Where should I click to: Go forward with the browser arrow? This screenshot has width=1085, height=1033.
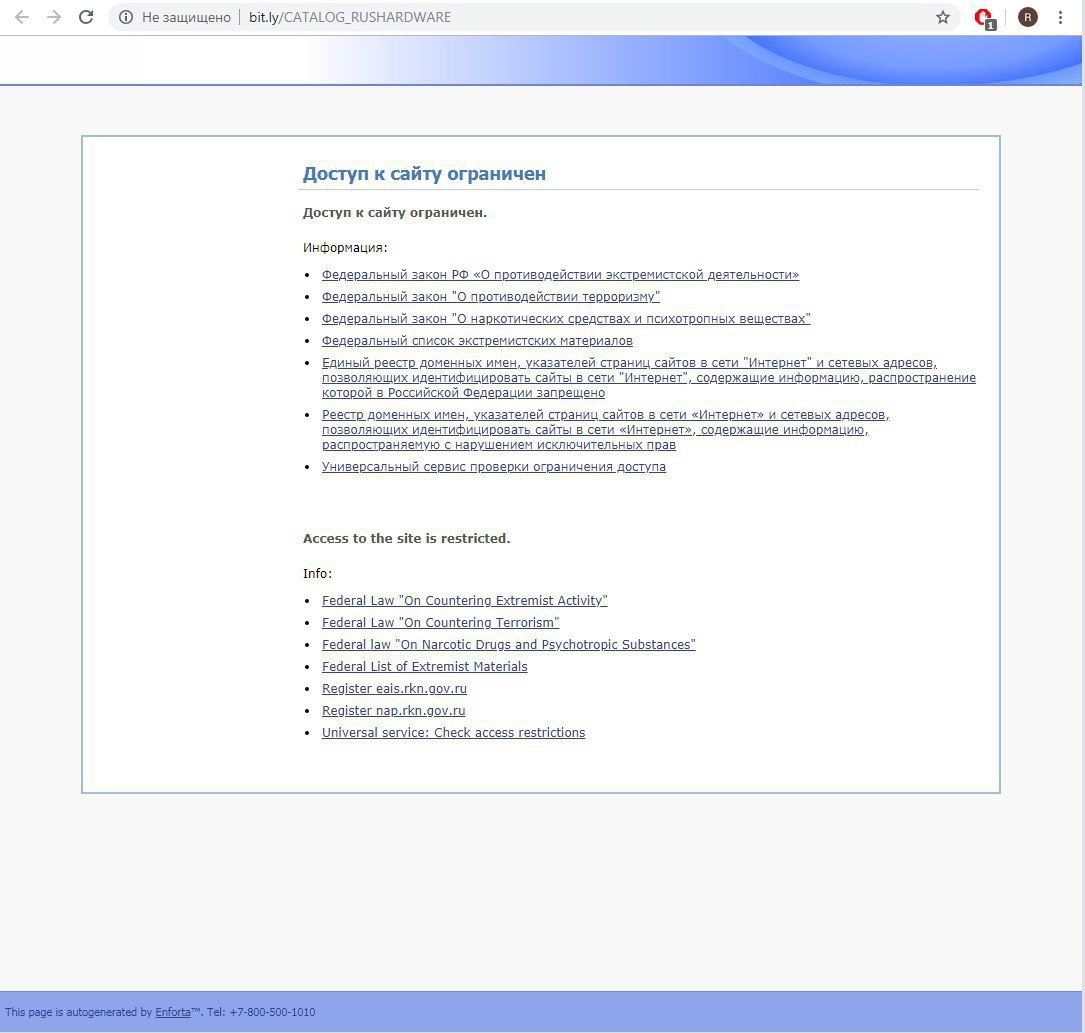(53, 17)
